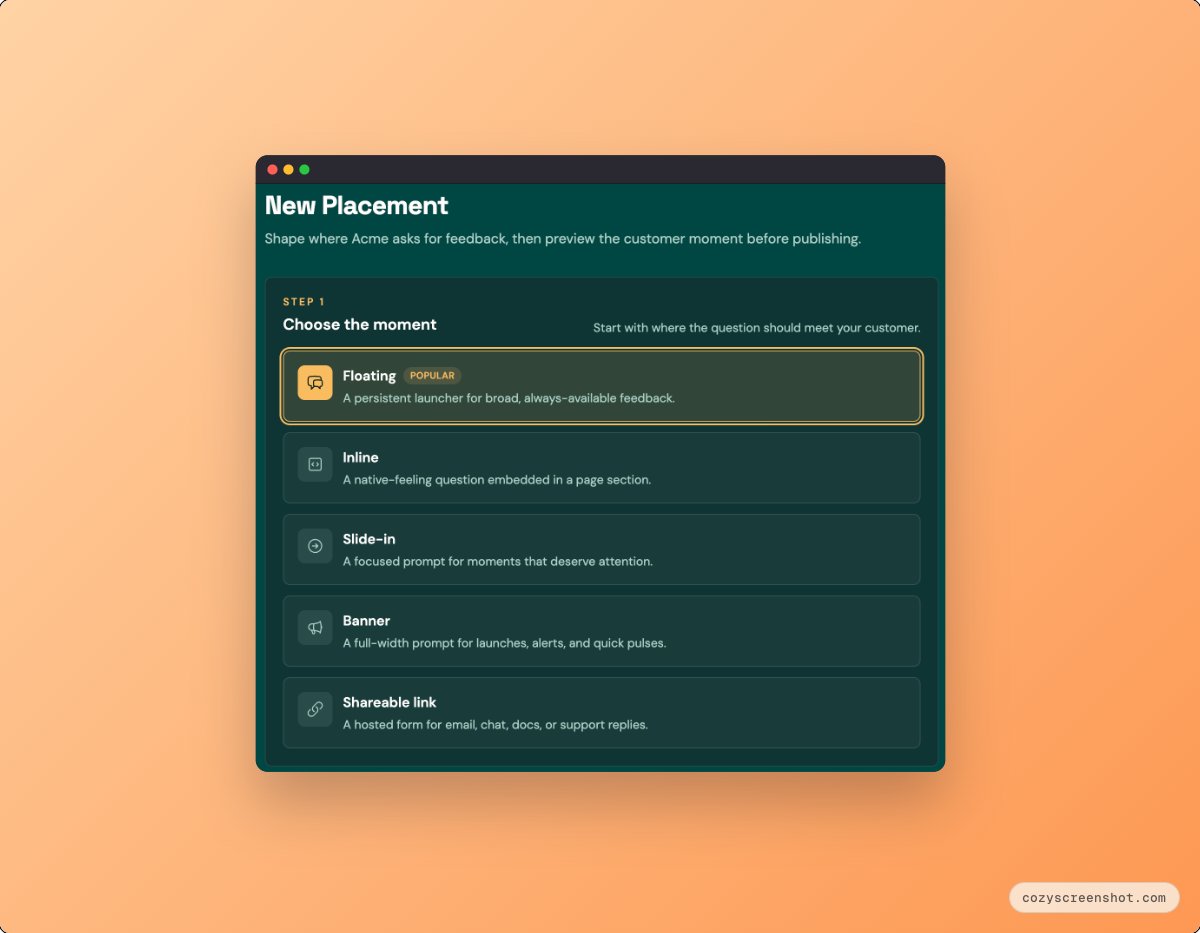Choose the Banner placement card
Screen dimensions: 1200x933
602,631
